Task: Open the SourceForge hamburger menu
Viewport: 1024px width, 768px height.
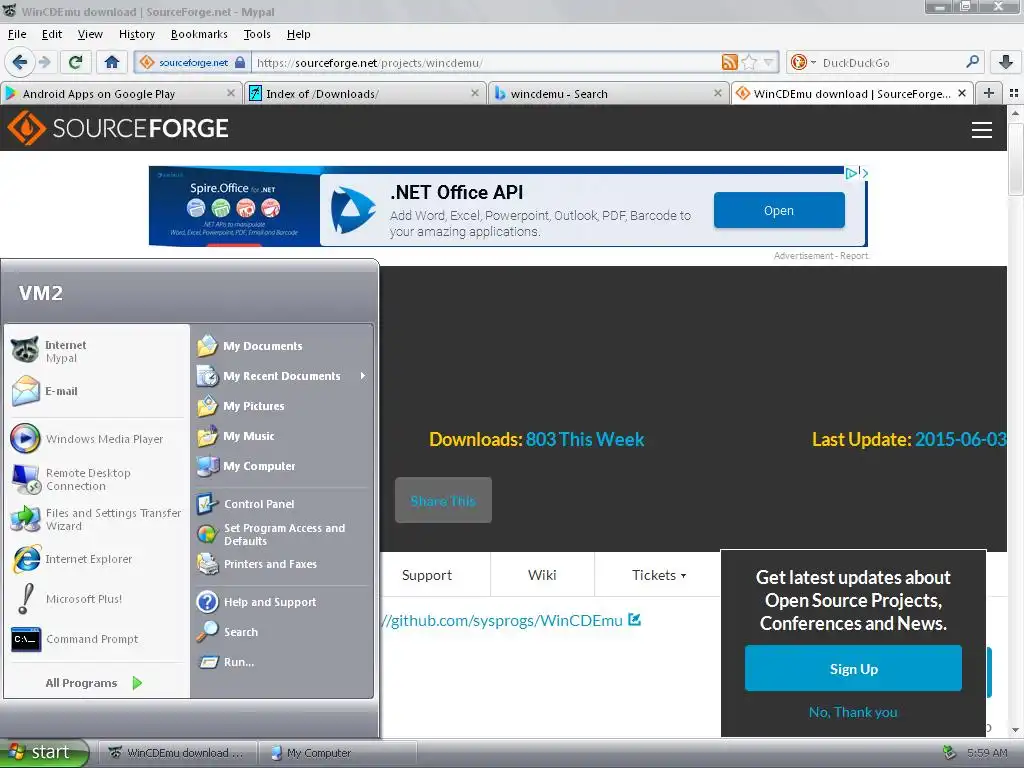Action: pyautogui.click(x=982, y=130)
